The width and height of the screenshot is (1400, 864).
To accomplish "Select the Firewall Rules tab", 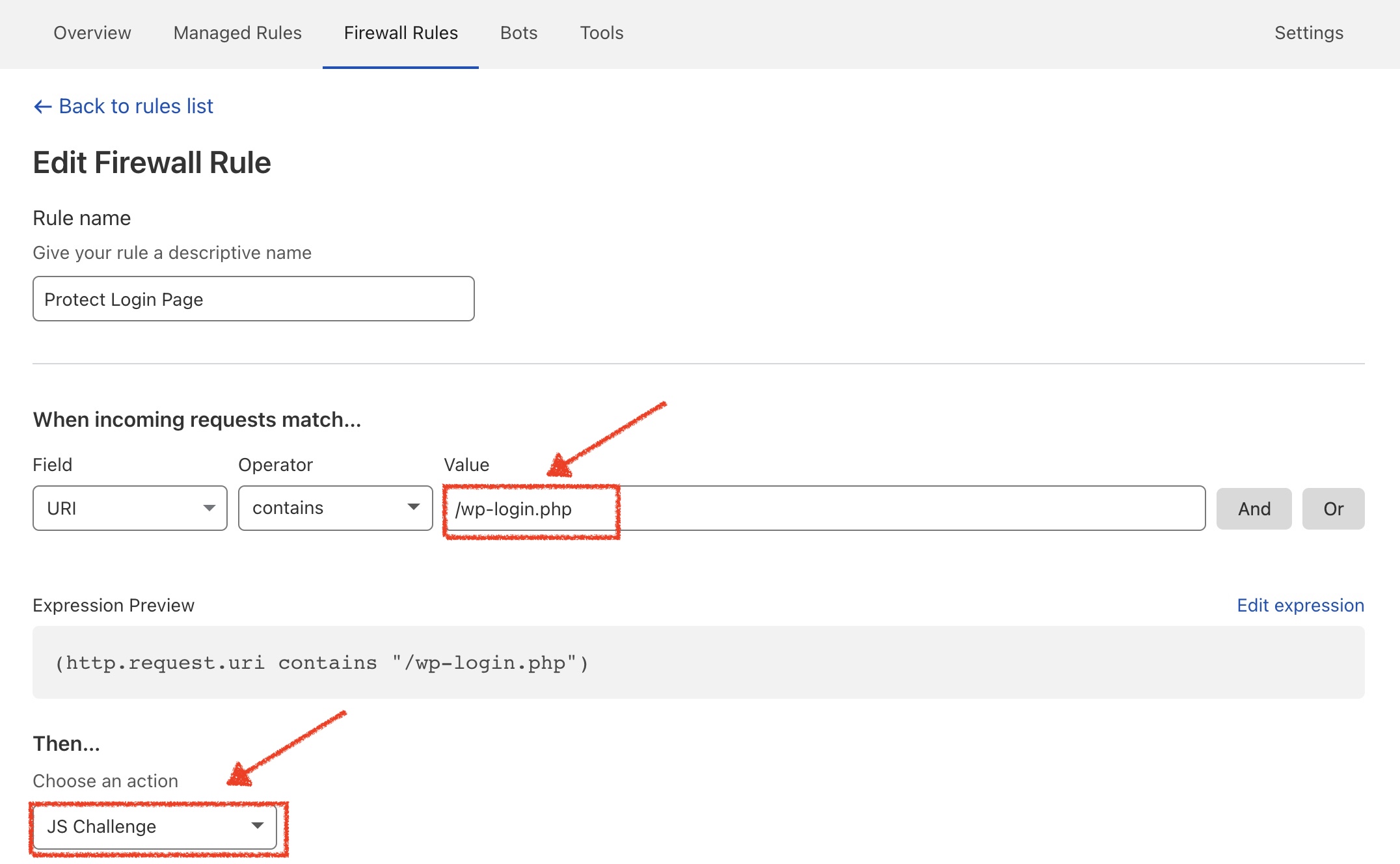I will (401, 33).
